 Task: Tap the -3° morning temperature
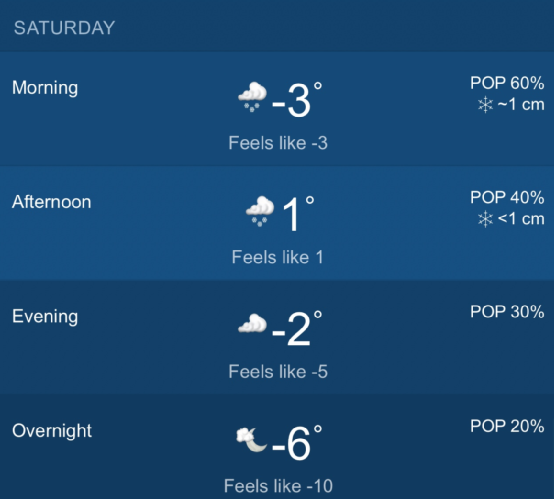click(297, 100)
